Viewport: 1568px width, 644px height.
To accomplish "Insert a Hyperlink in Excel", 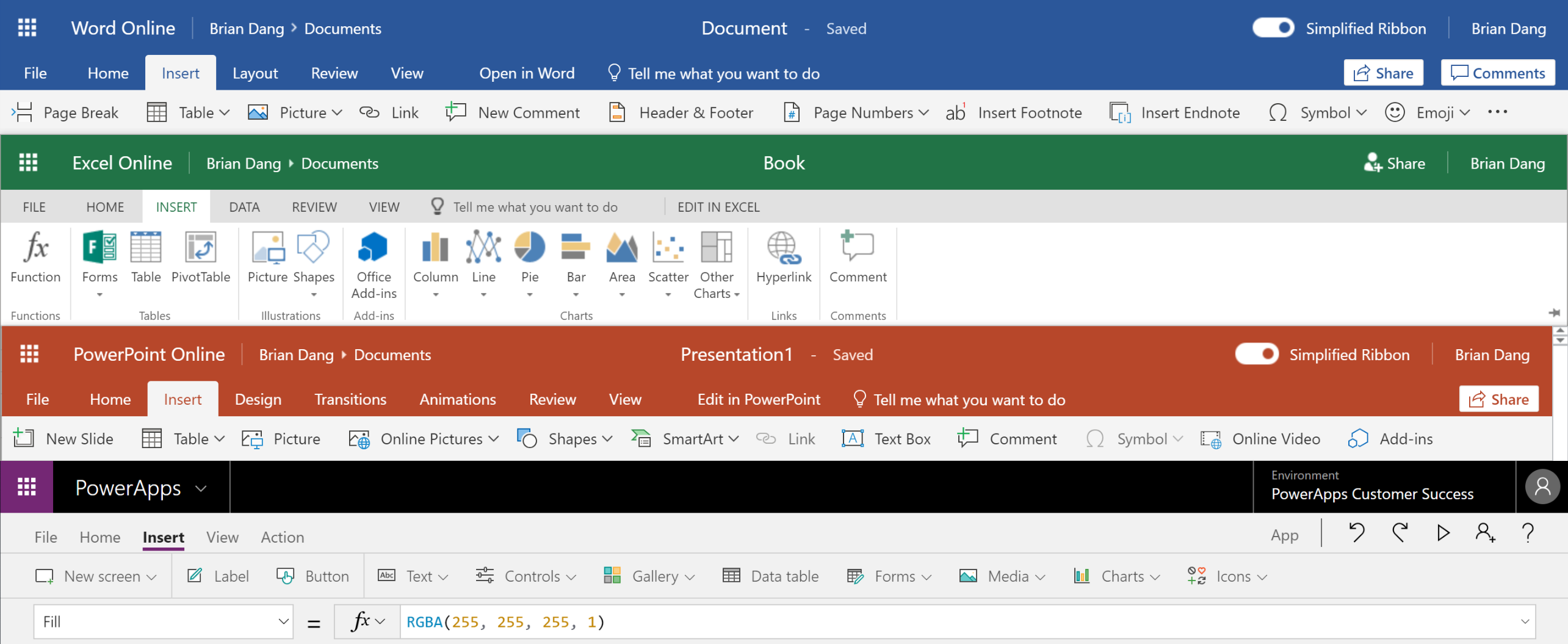I will [783, 258].
